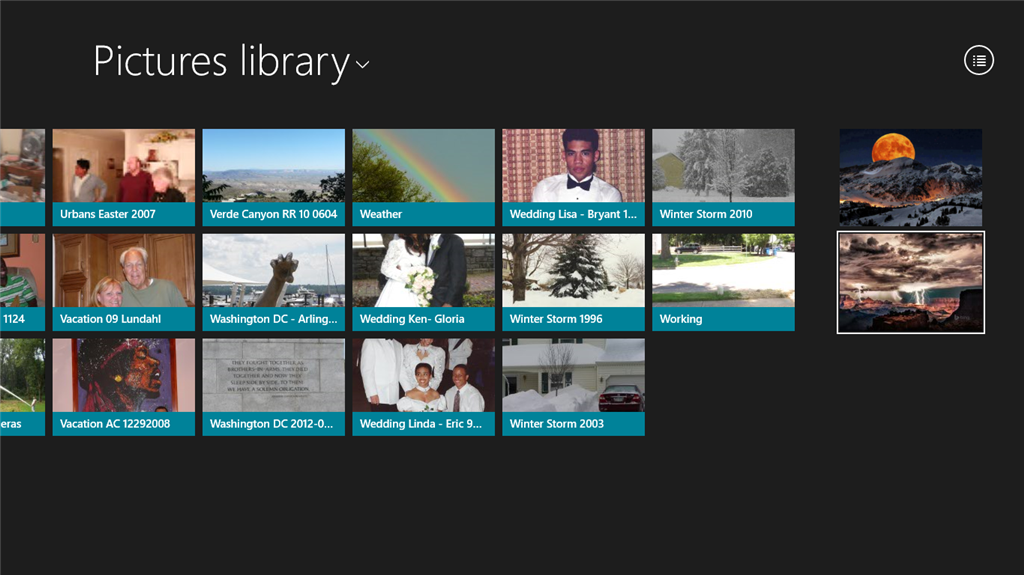This screenshot has height=575, width=1024.
Task: Select the stormy canyon lightning picture
Action: (910, 282)
